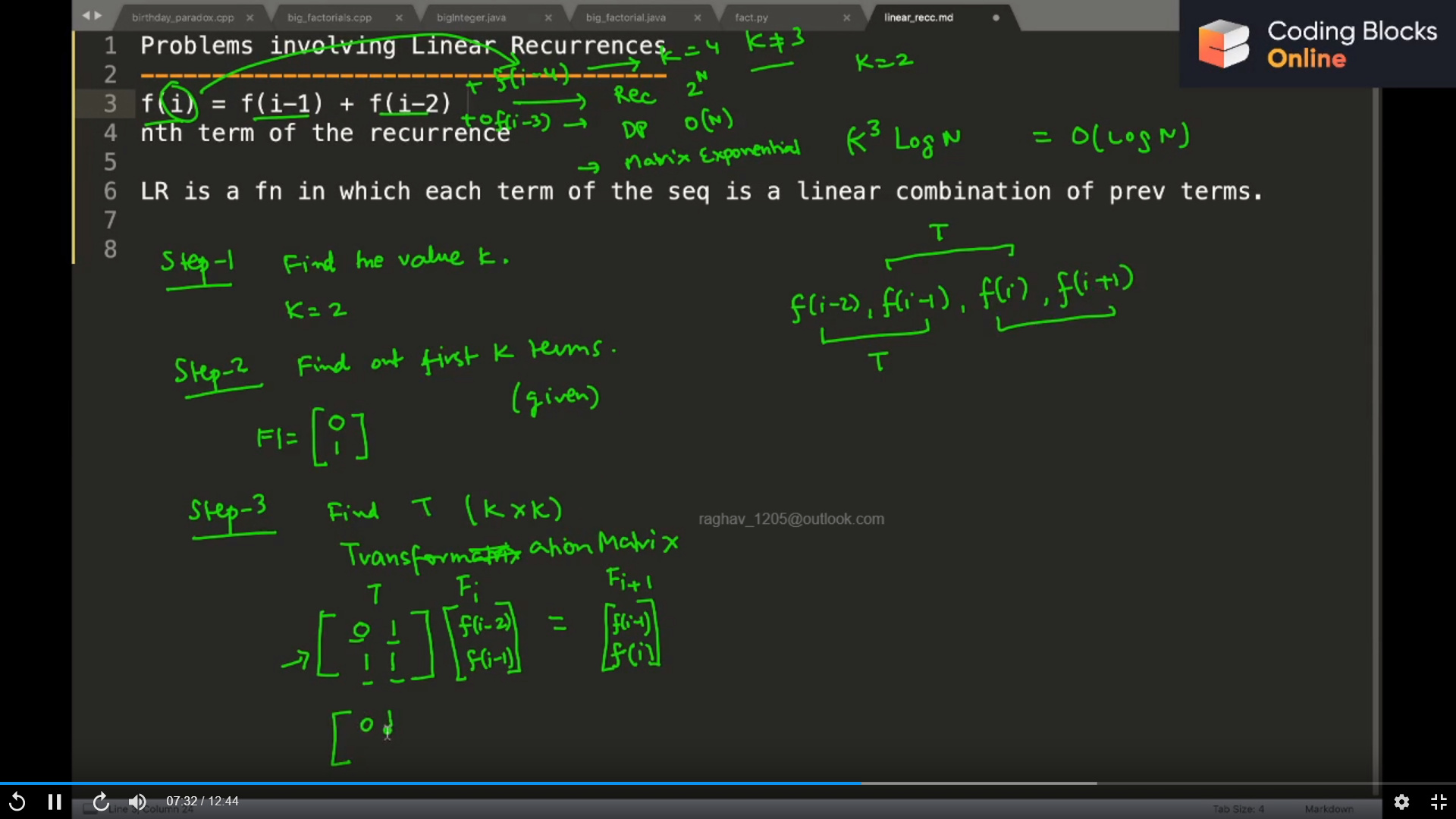Viewport: 1456px width, 819px height.
Task: Open the big_factorial.java tab
Action: (626, 17)
